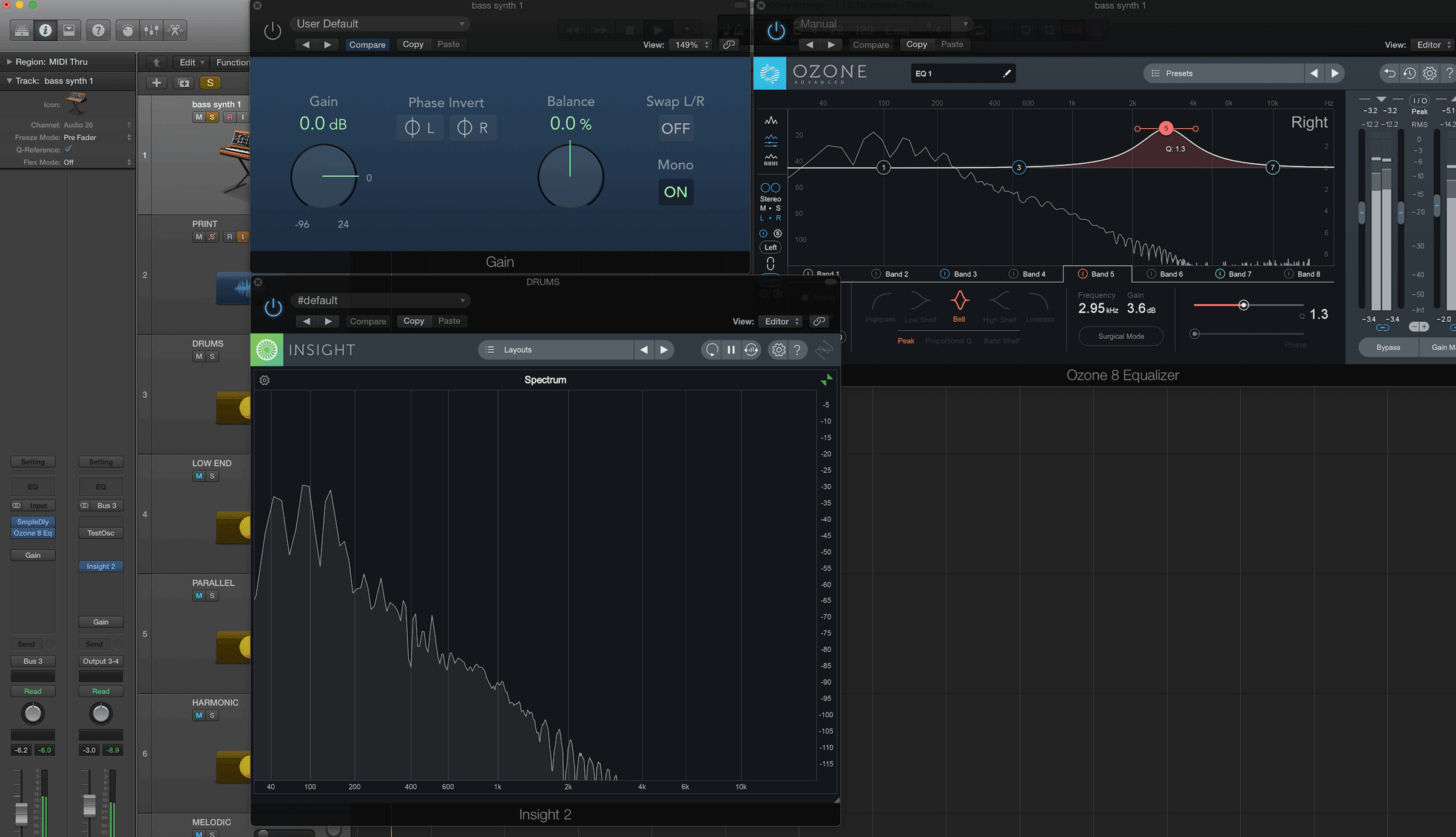Open the Ozone history clock icon
1456x837 pixels.
(1409, 73)
